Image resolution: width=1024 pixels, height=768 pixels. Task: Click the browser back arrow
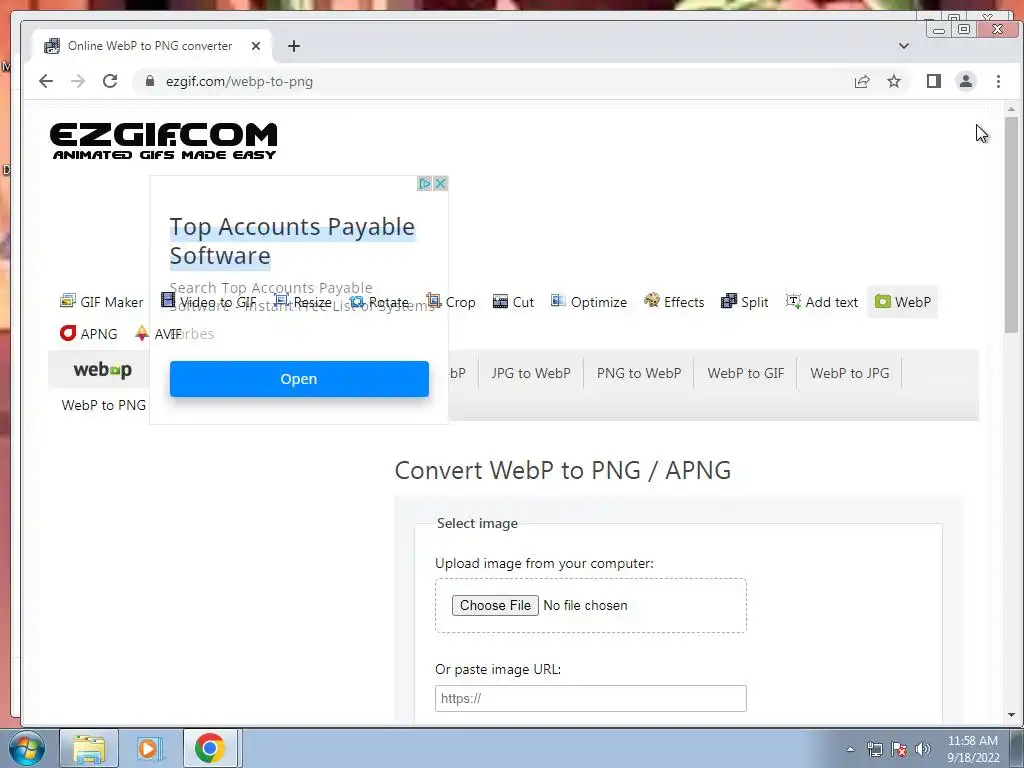tap(46, 81)
